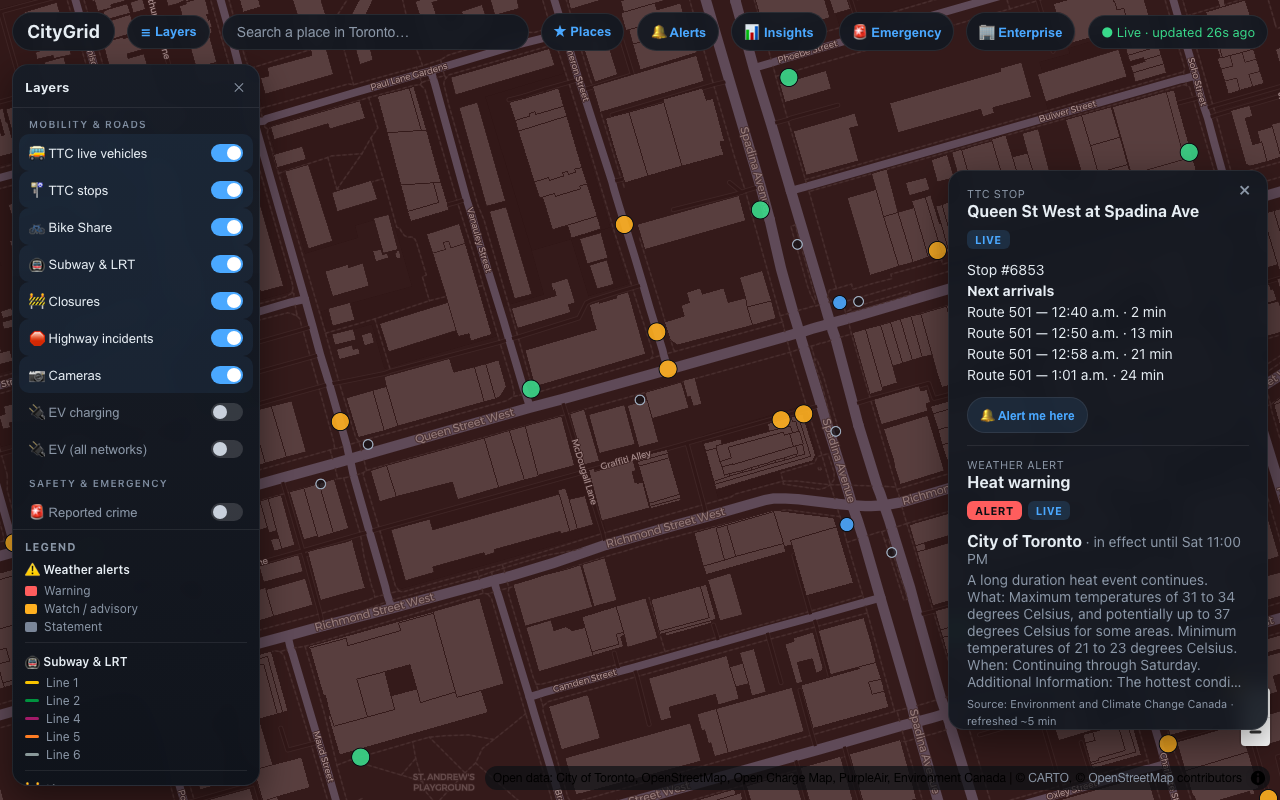
Task: Select the green map marker near Phoebe Street
Action: [789, 77]
